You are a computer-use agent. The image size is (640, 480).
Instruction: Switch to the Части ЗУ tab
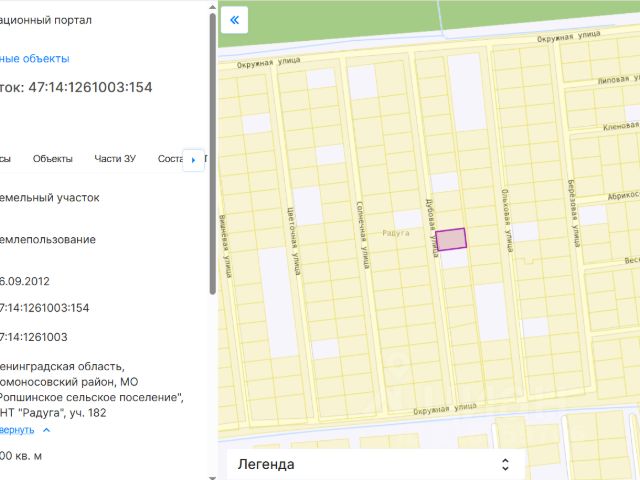(115, 159)
